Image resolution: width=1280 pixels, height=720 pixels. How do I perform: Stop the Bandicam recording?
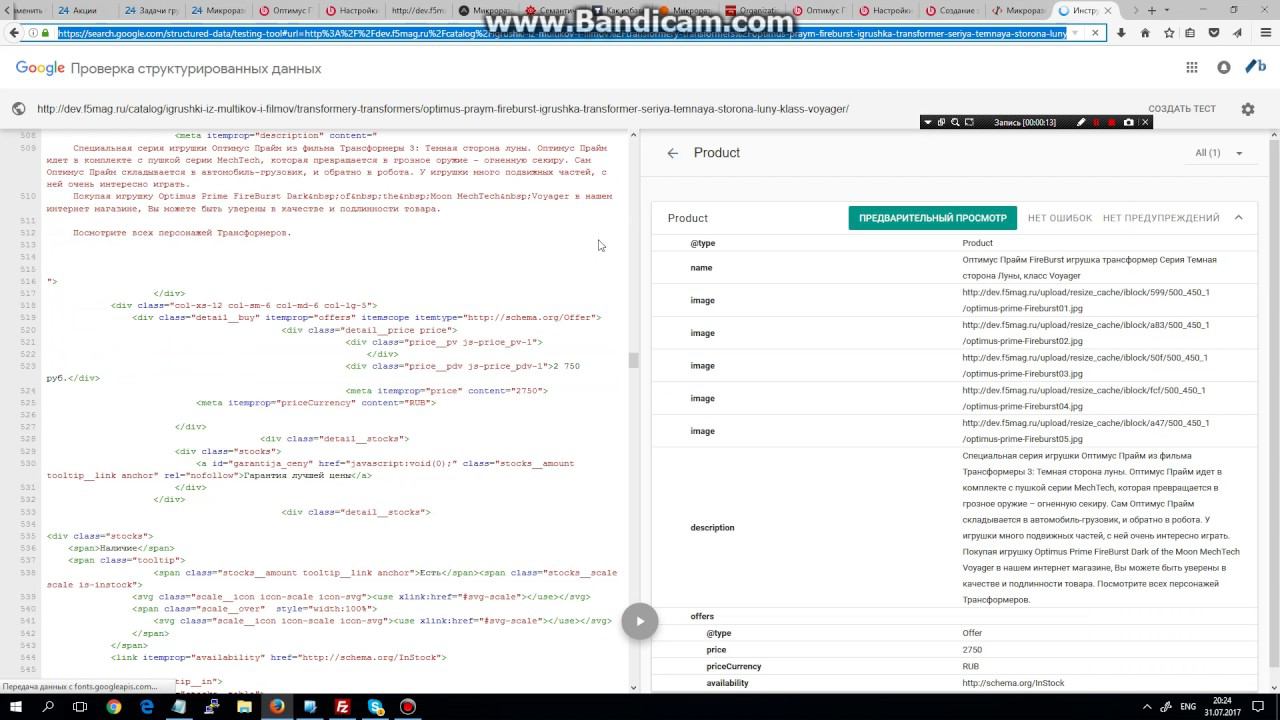tap(1112, 122)
